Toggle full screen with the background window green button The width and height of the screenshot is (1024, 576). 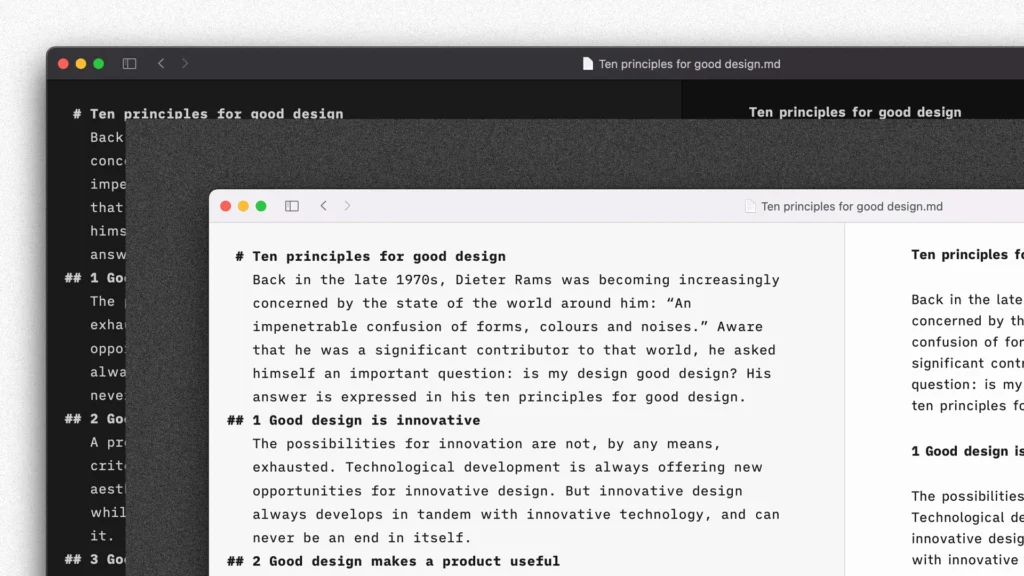point(97,63)
